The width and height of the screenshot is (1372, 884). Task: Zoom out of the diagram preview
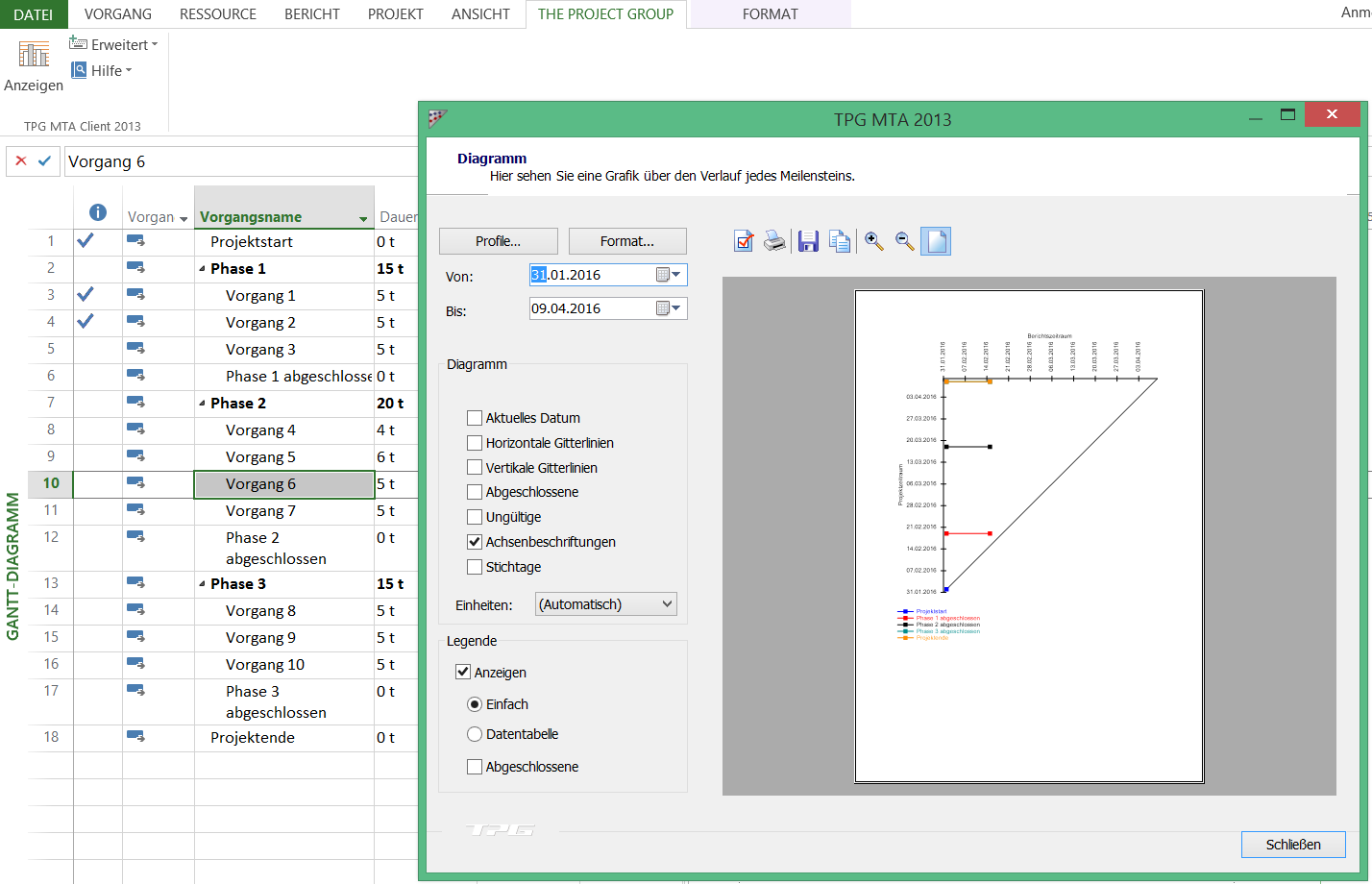tap(904, 241)
